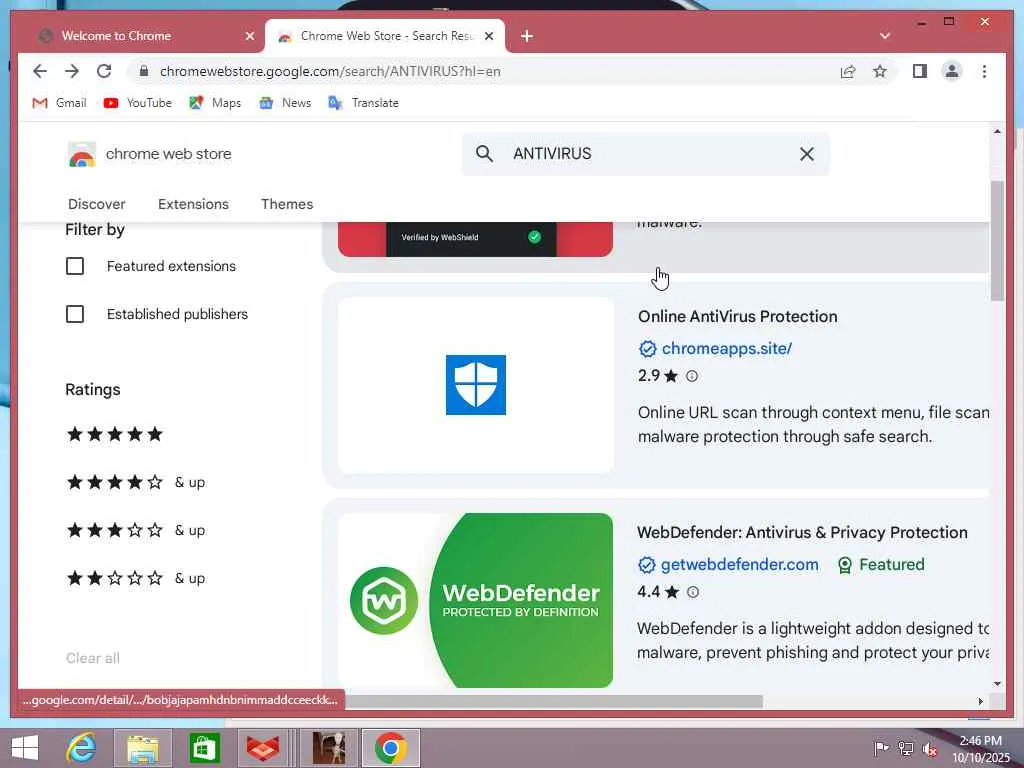
Task: Click the info icon beside the 2.9 rating
Action: coord(692,376)
